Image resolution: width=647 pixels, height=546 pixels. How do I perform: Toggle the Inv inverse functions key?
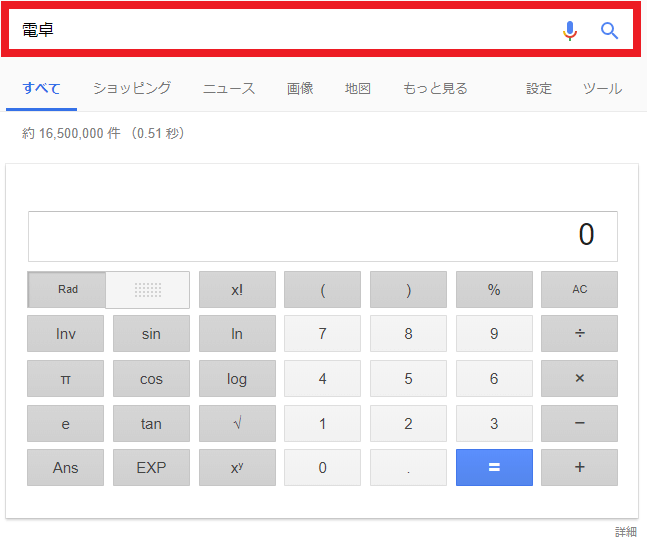click(65, 333)
